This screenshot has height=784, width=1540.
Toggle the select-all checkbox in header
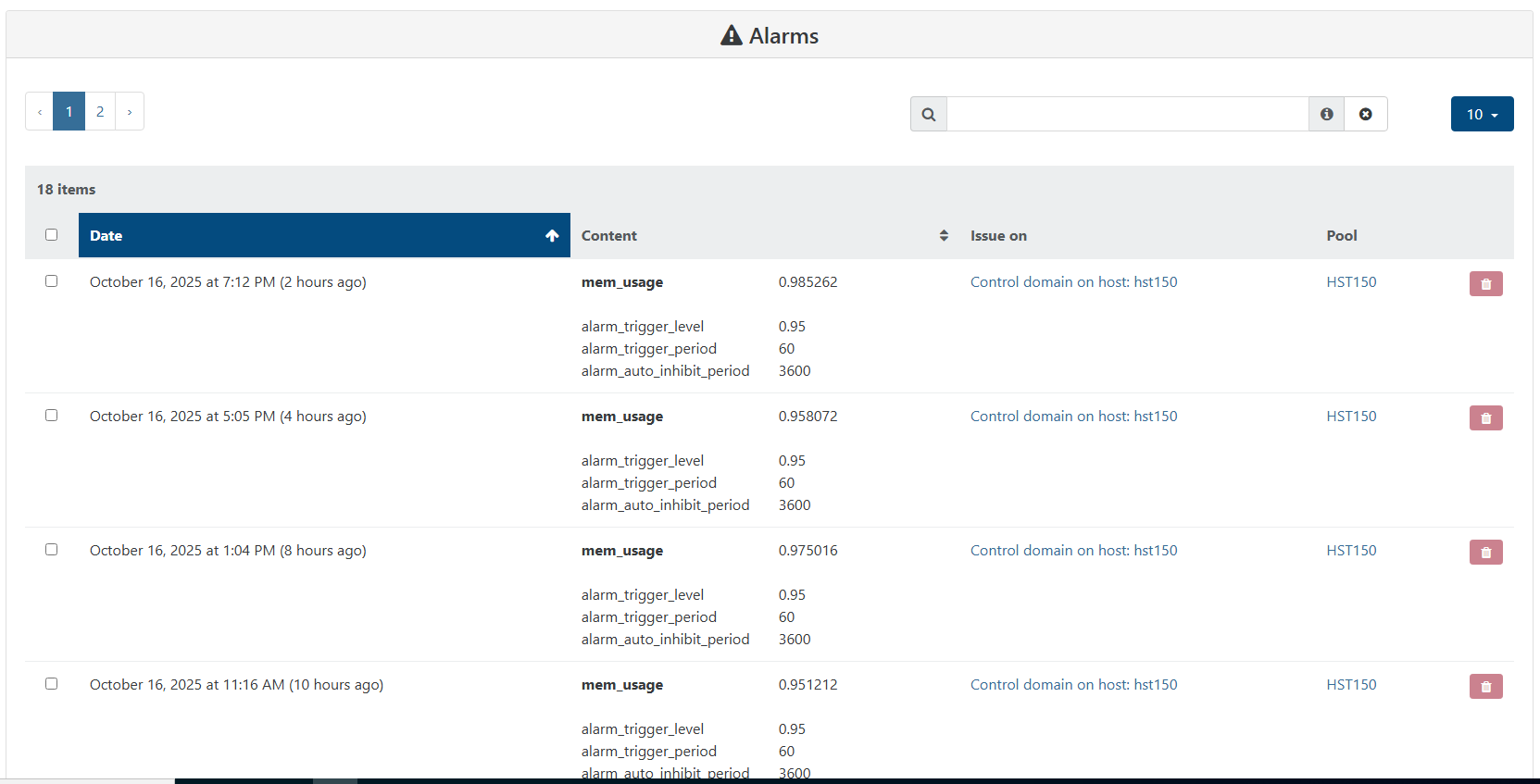52,235
